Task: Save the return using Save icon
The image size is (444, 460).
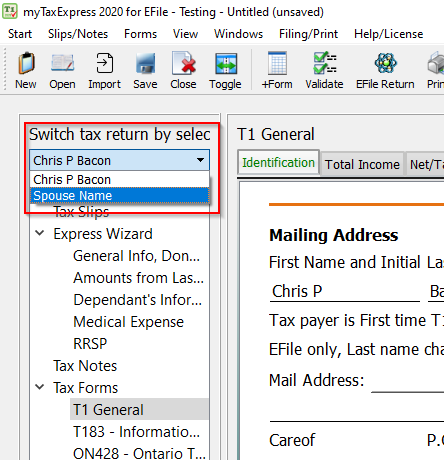Action: point(145,71)
